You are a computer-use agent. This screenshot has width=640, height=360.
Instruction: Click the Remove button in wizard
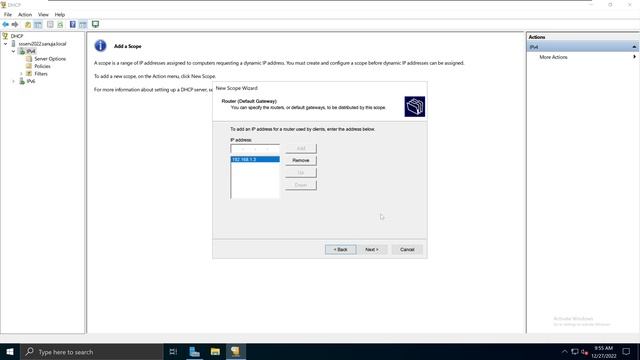[x=301, y=160]
